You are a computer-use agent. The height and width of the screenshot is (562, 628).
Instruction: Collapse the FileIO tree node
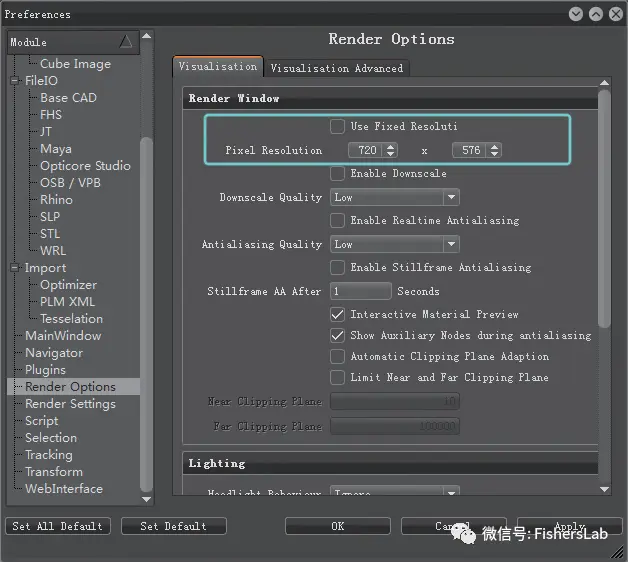[15, 81]
